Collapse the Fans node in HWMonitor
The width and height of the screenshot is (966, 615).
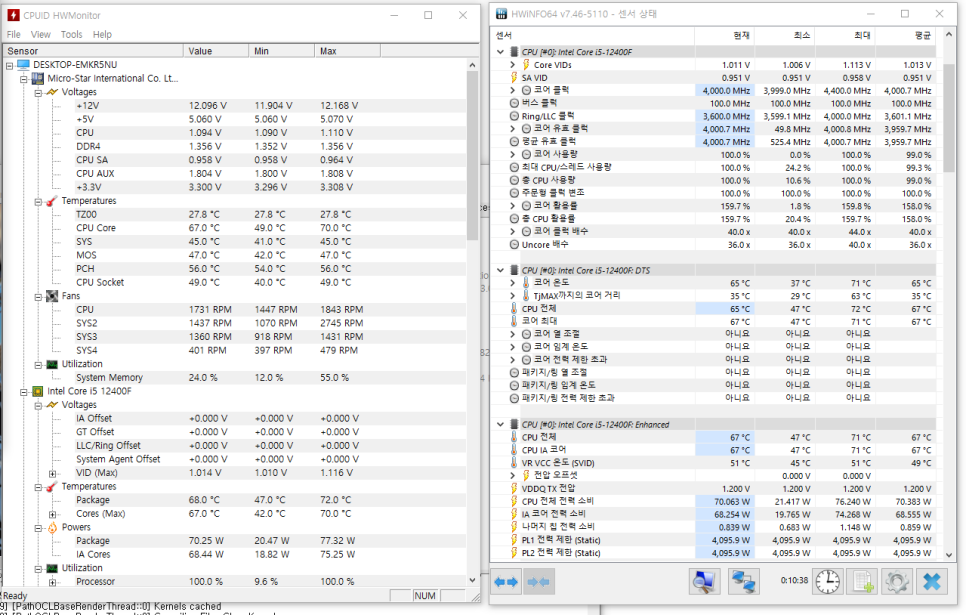[38, 296]
